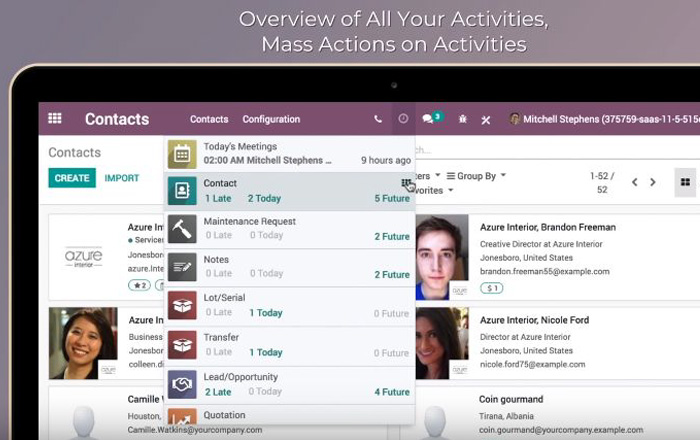Click the azure interior company logo
The height and width of the screenshot is (440, 700).
click(83, 257)
